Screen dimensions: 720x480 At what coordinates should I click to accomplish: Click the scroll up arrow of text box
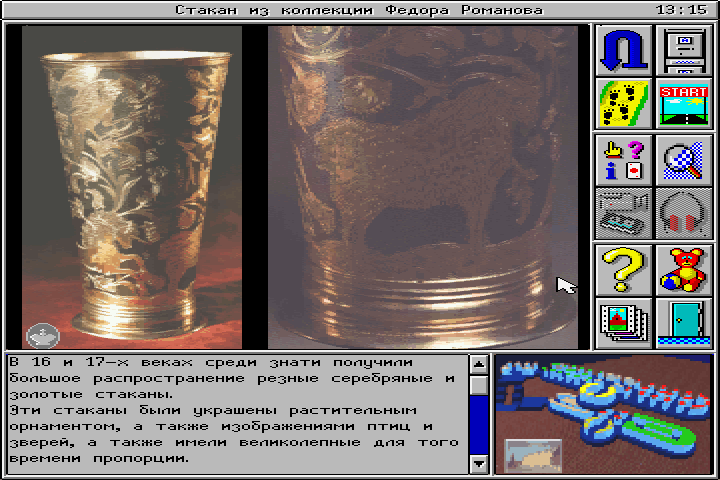pos(478,365)
